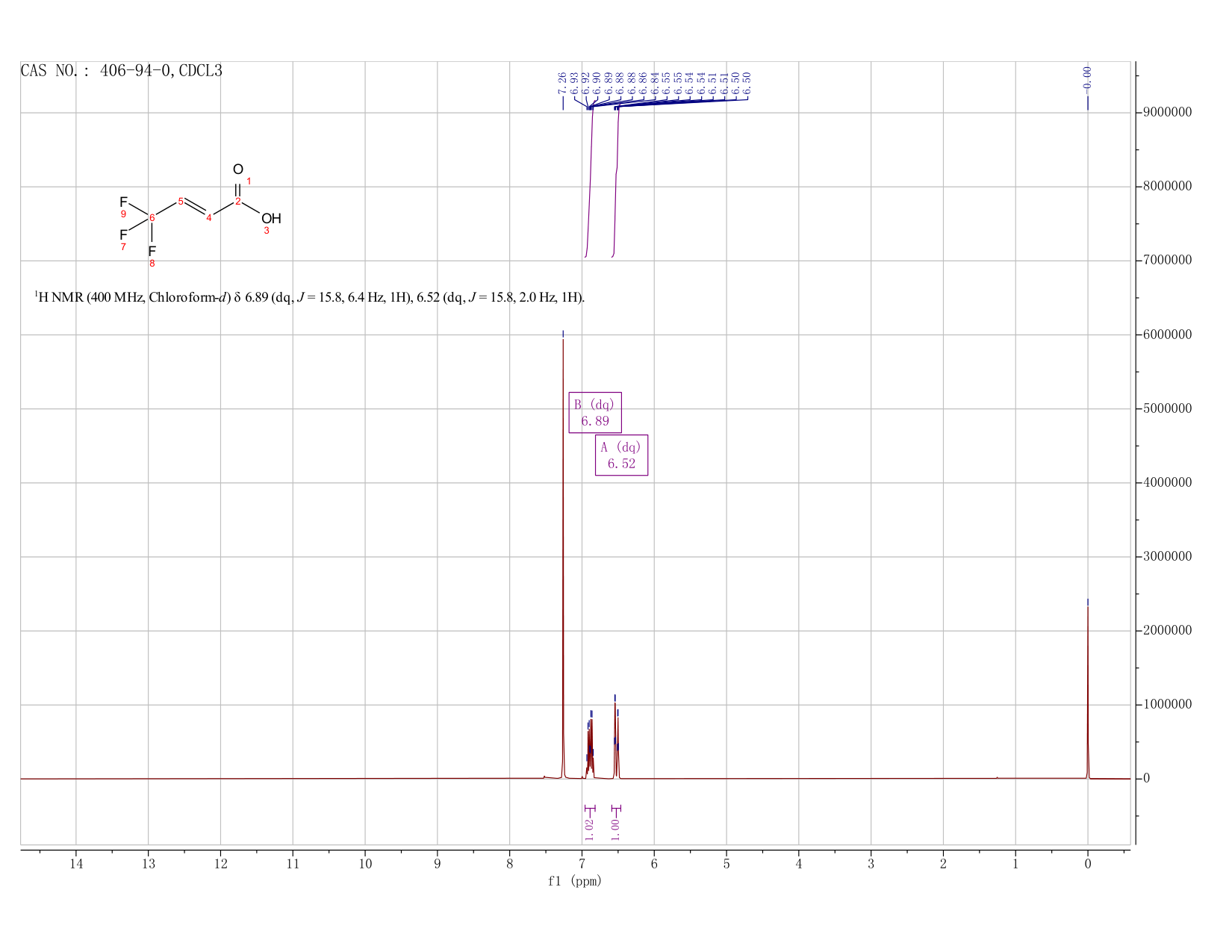Click carbon atom 4 in the structure

209,218
